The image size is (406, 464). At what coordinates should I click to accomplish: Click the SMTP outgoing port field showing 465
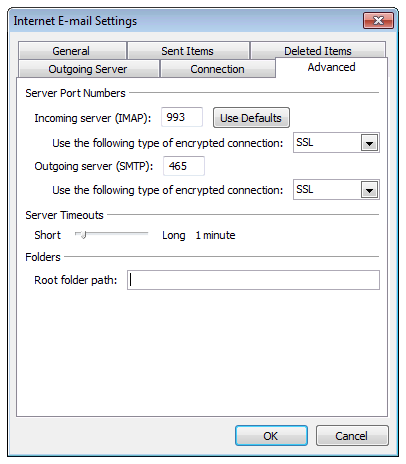[x=184, y=166]
